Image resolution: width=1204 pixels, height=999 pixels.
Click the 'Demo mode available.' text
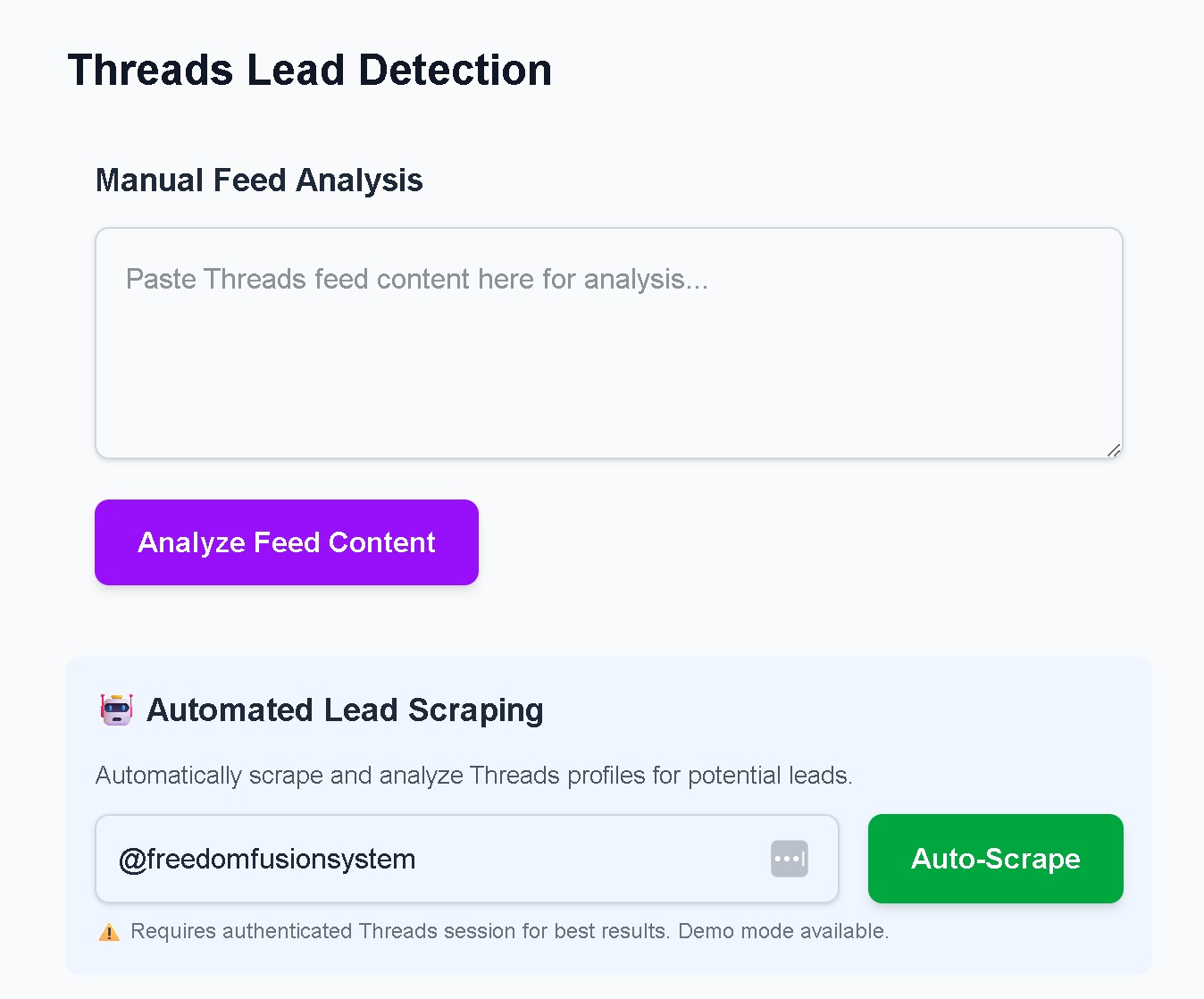tap(783, 931)
